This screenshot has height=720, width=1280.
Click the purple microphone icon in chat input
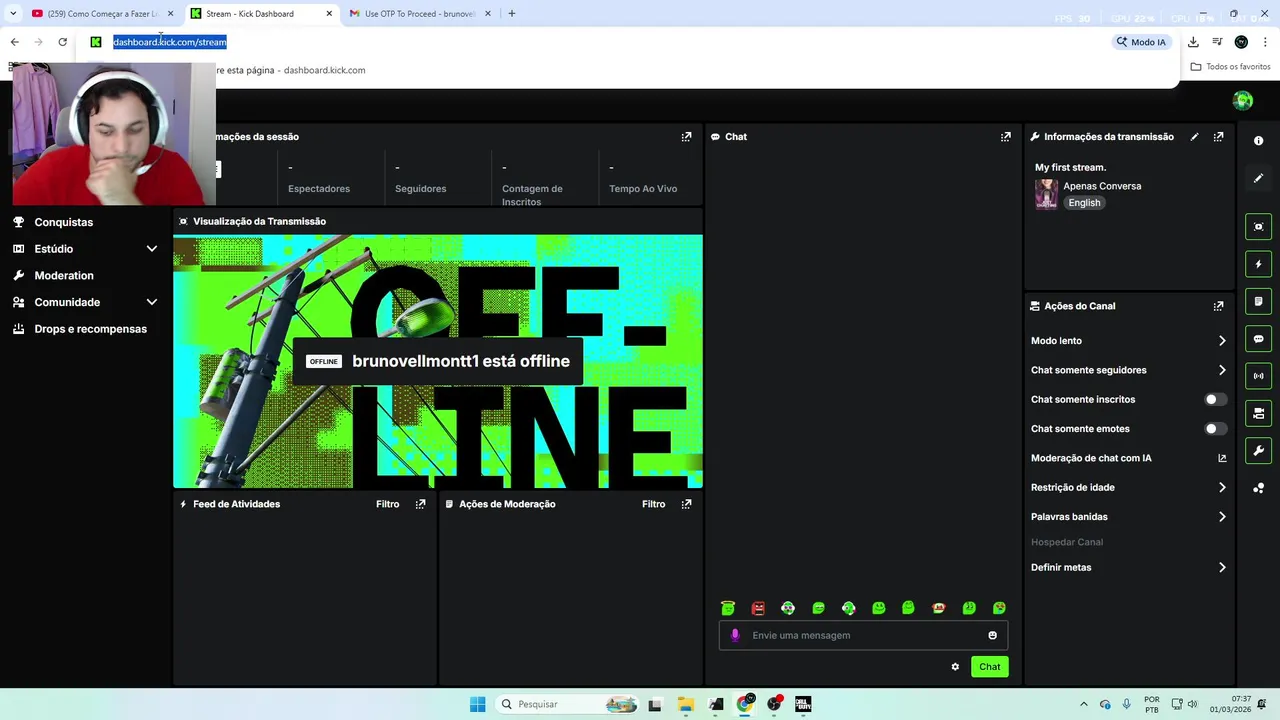tap(735, 635)
